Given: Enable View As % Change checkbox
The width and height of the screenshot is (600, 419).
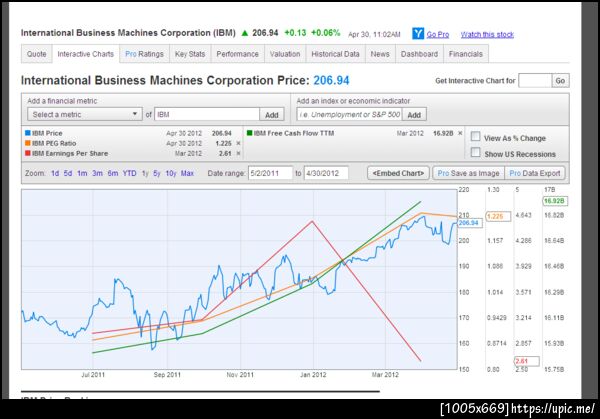Looking at the screenshot, I should (475, 137).
